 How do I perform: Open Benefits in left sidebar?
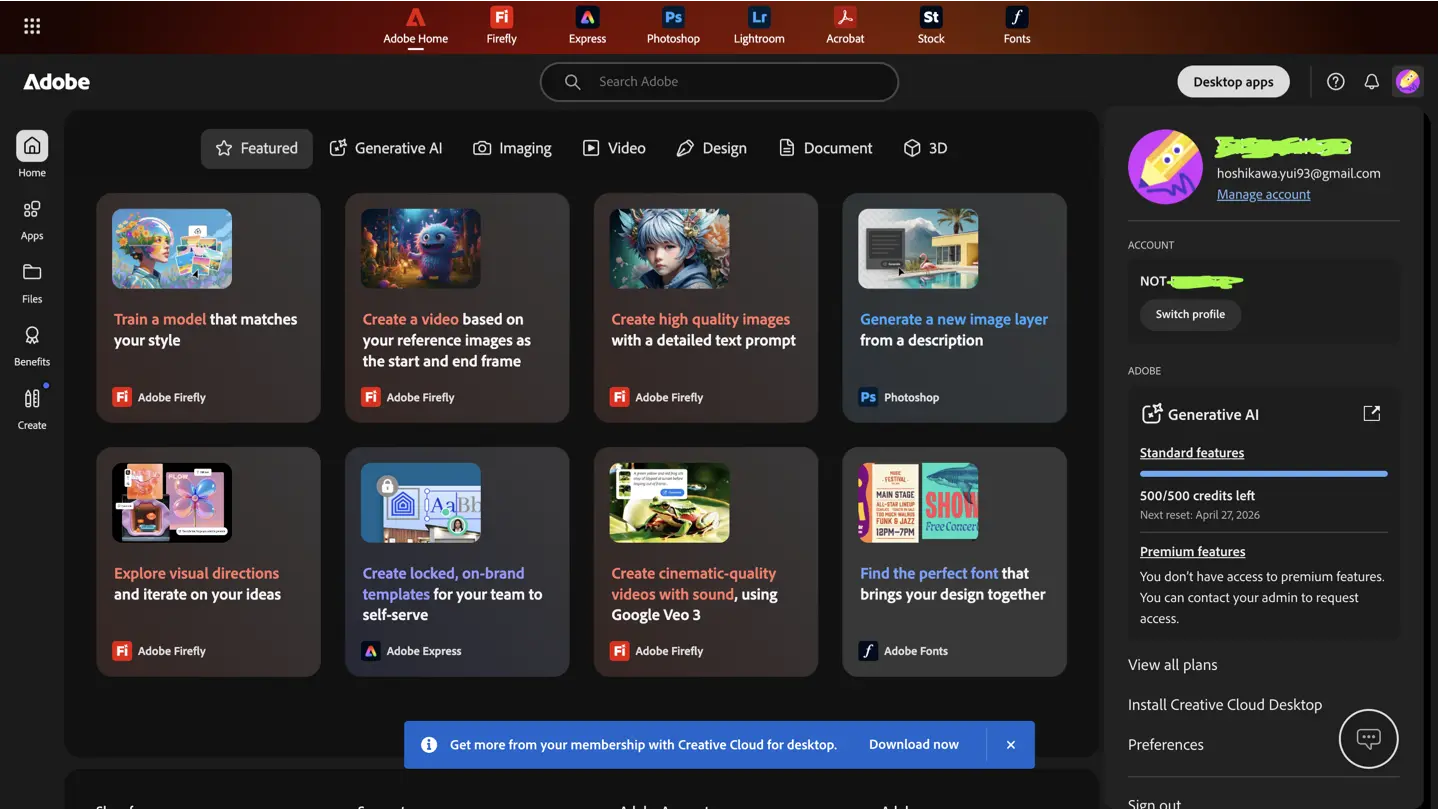pos(32,346)
